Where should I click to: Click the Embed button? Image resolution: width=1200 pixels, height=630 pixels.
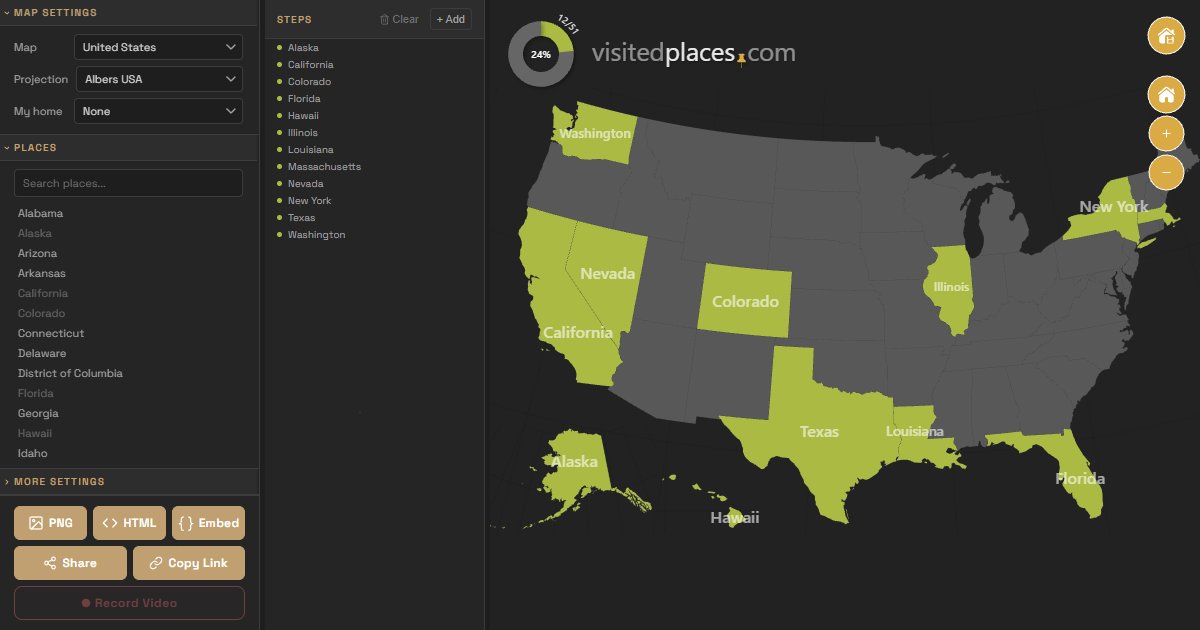pos(208,523)
